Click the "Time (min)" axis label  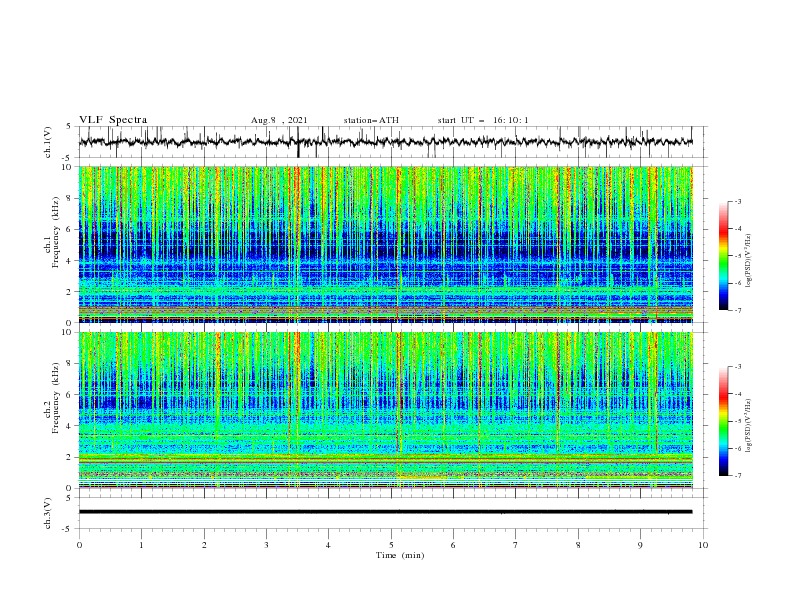click(x=400, y=555)
